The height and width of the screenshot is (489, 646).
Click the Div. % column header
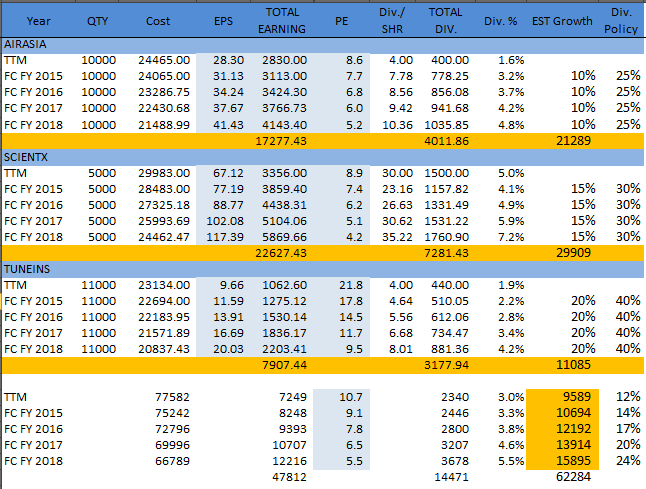(x=501, y=21)
